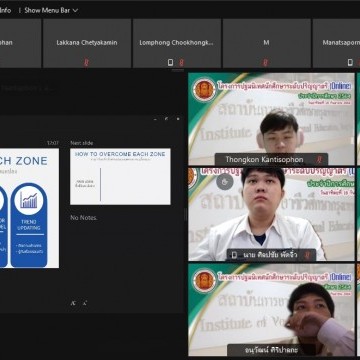The image size is (360, 360).
Task: Increase the presenter notes font size
Action: (73, 303)
